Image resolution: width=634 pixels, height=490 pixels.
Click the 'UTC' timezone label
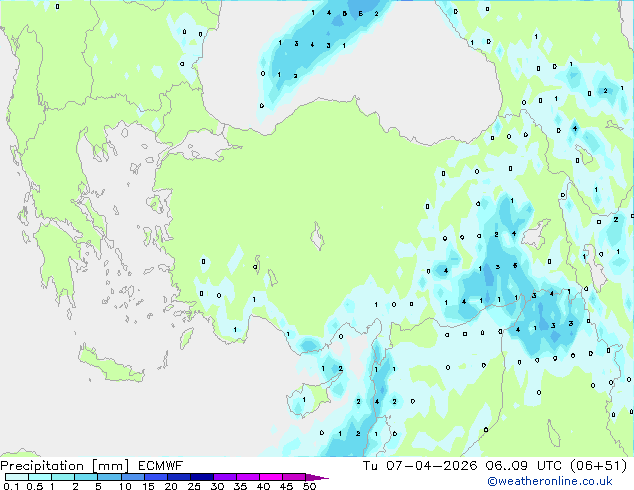(x=549, y=466)
